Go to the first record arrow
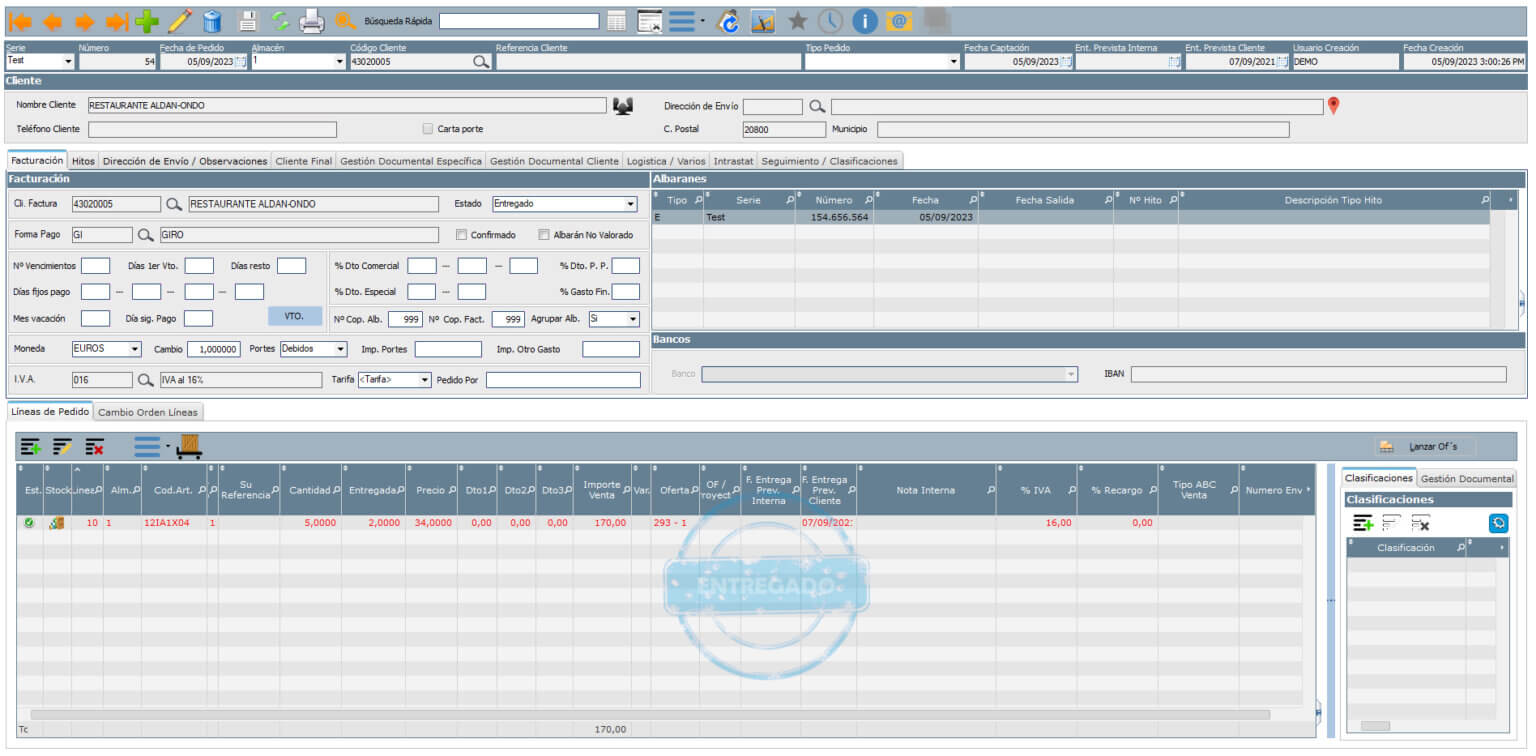This screenshot has height=756, width=1536. [x=19, y=20]
